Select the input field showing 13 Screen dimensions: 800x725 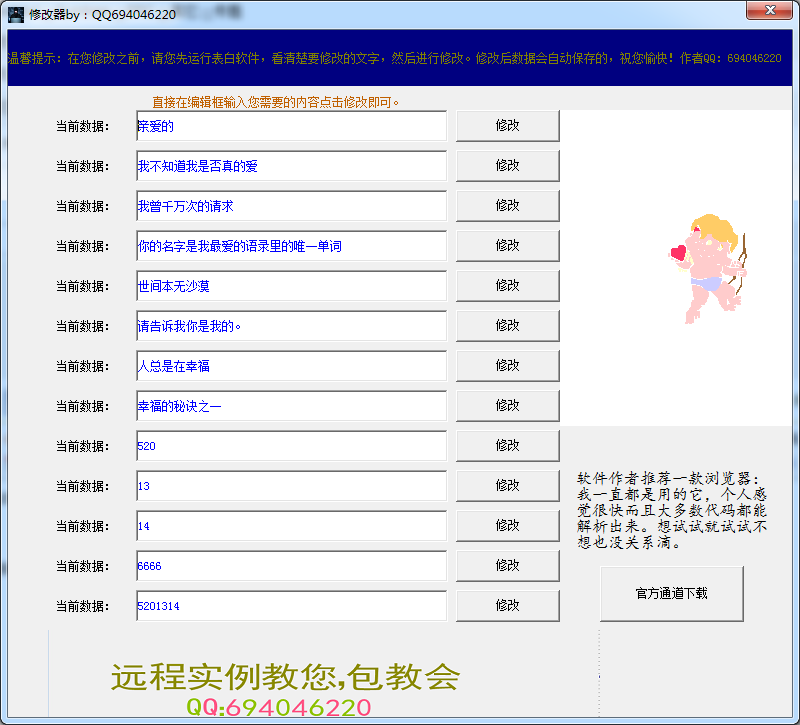(291, 486)
